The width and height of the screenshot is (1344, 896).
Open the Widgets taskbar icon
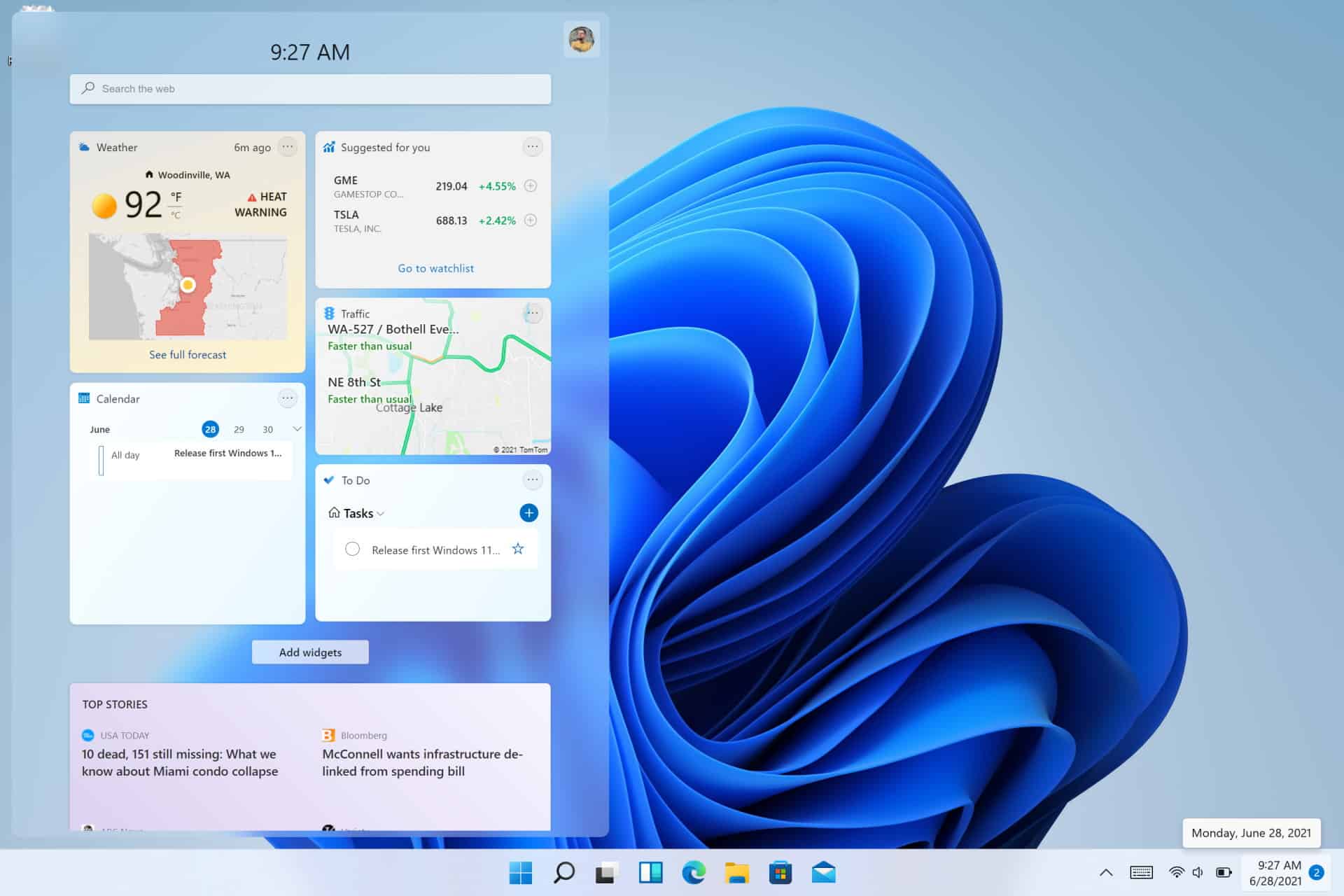[x=651, y=872]
